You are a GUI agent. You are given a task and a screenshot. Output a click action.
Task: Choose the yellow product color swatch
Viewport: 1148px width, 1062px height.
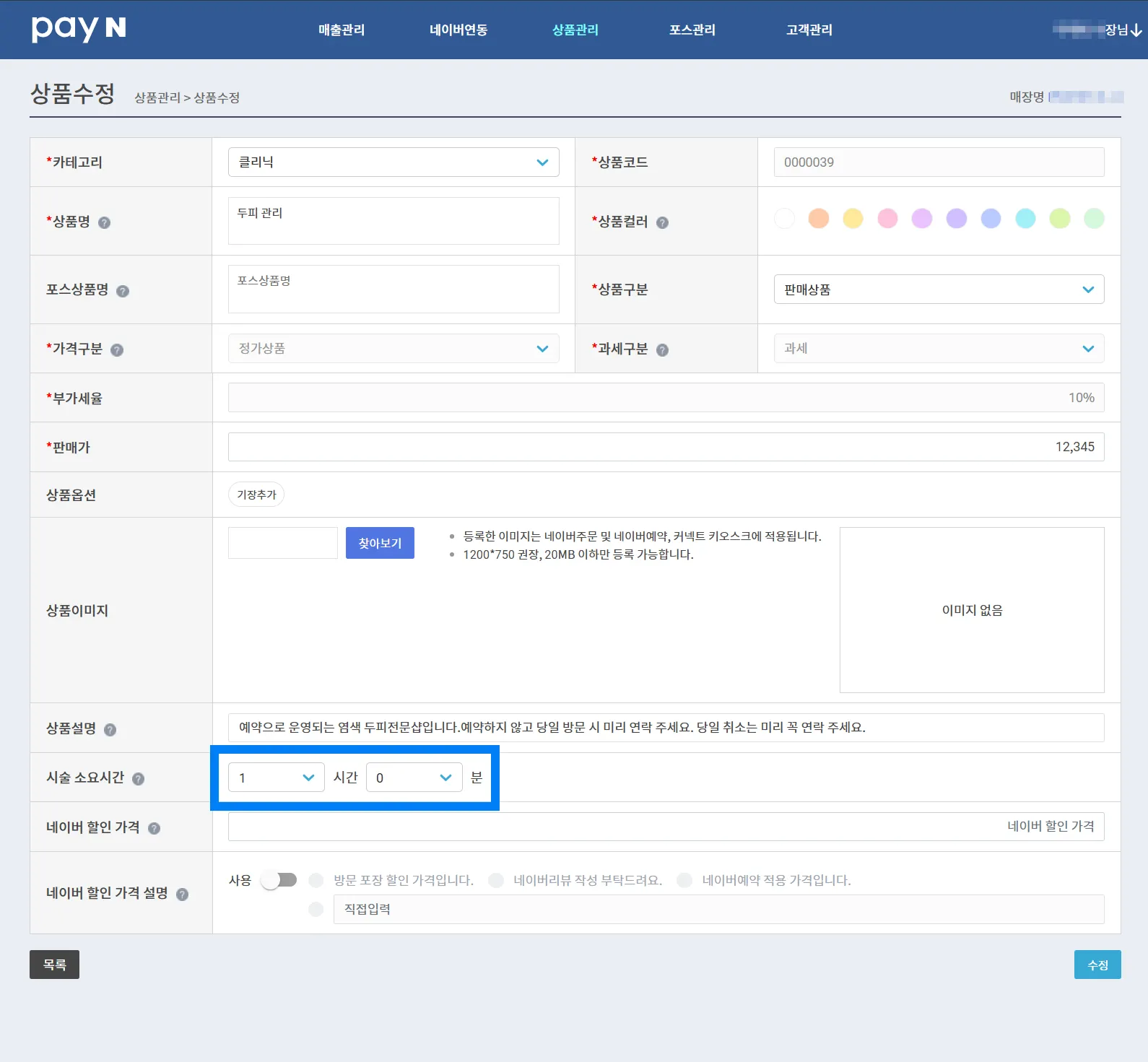(x=853, y=218)
